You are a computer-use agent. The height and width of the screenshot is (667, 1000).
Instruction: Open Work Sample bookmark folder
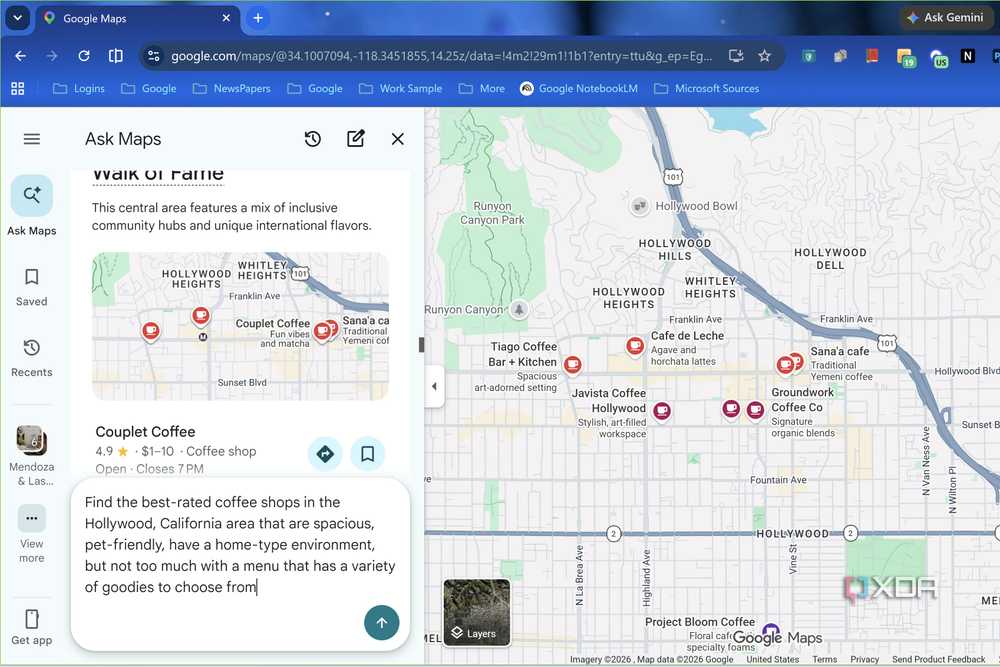pos(401,89)
